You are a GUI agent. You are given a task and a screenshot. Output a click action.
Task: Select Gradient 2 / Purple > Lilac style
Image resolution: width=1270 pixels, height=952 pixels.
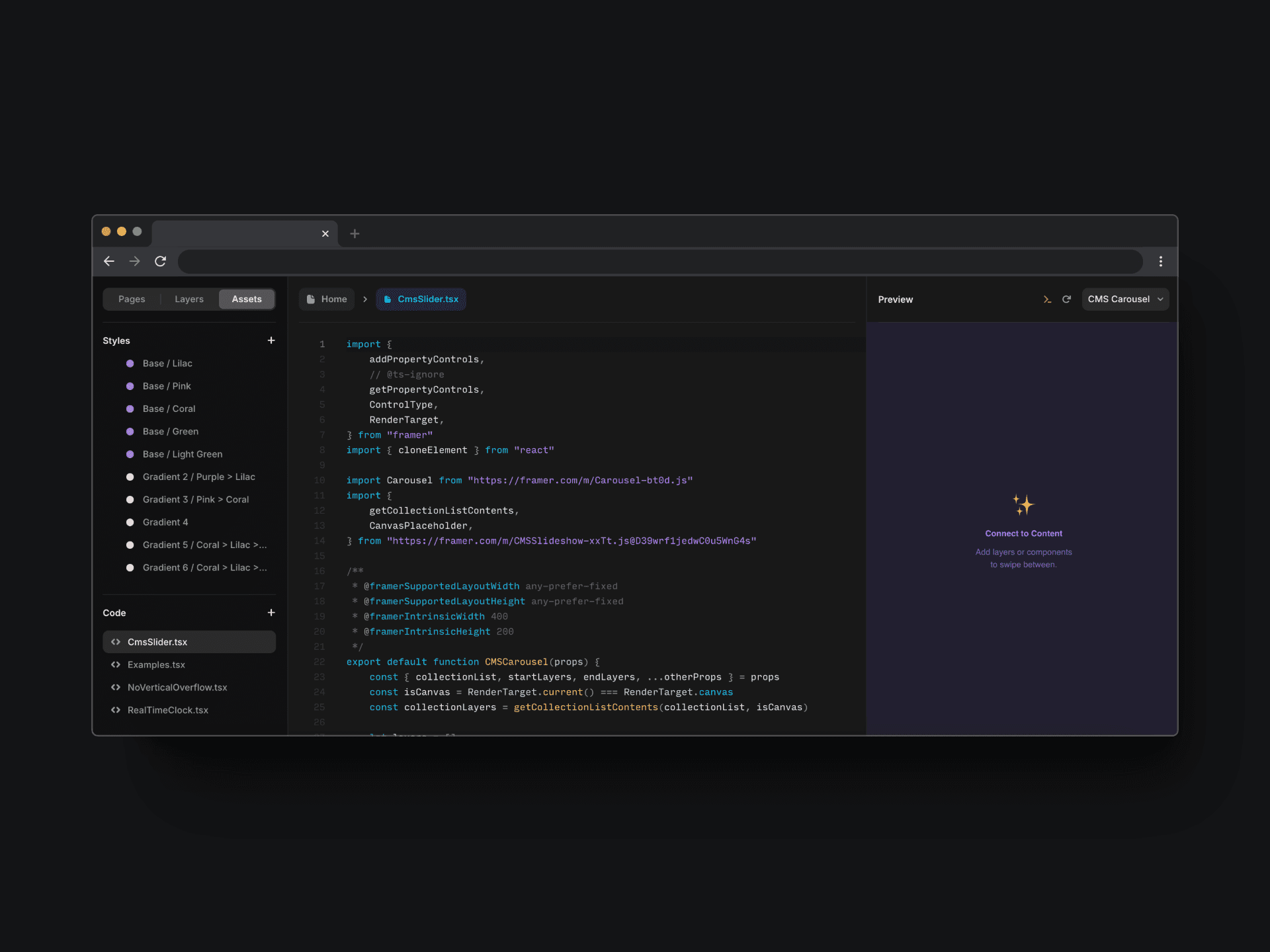click(189, 477)
